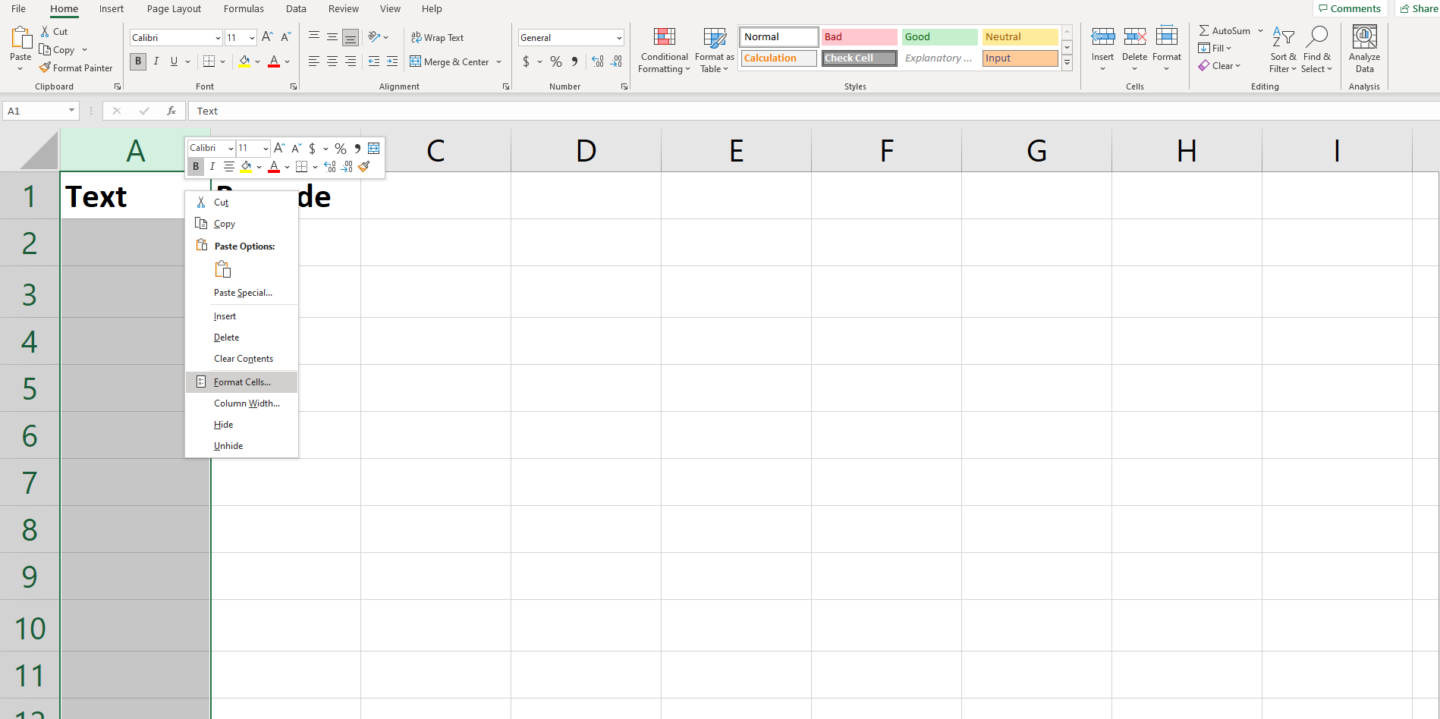Viewport: 1440px width, 719px height.
Task: Choose Format Cells from the context menu
Action: [x=240, y=381]
